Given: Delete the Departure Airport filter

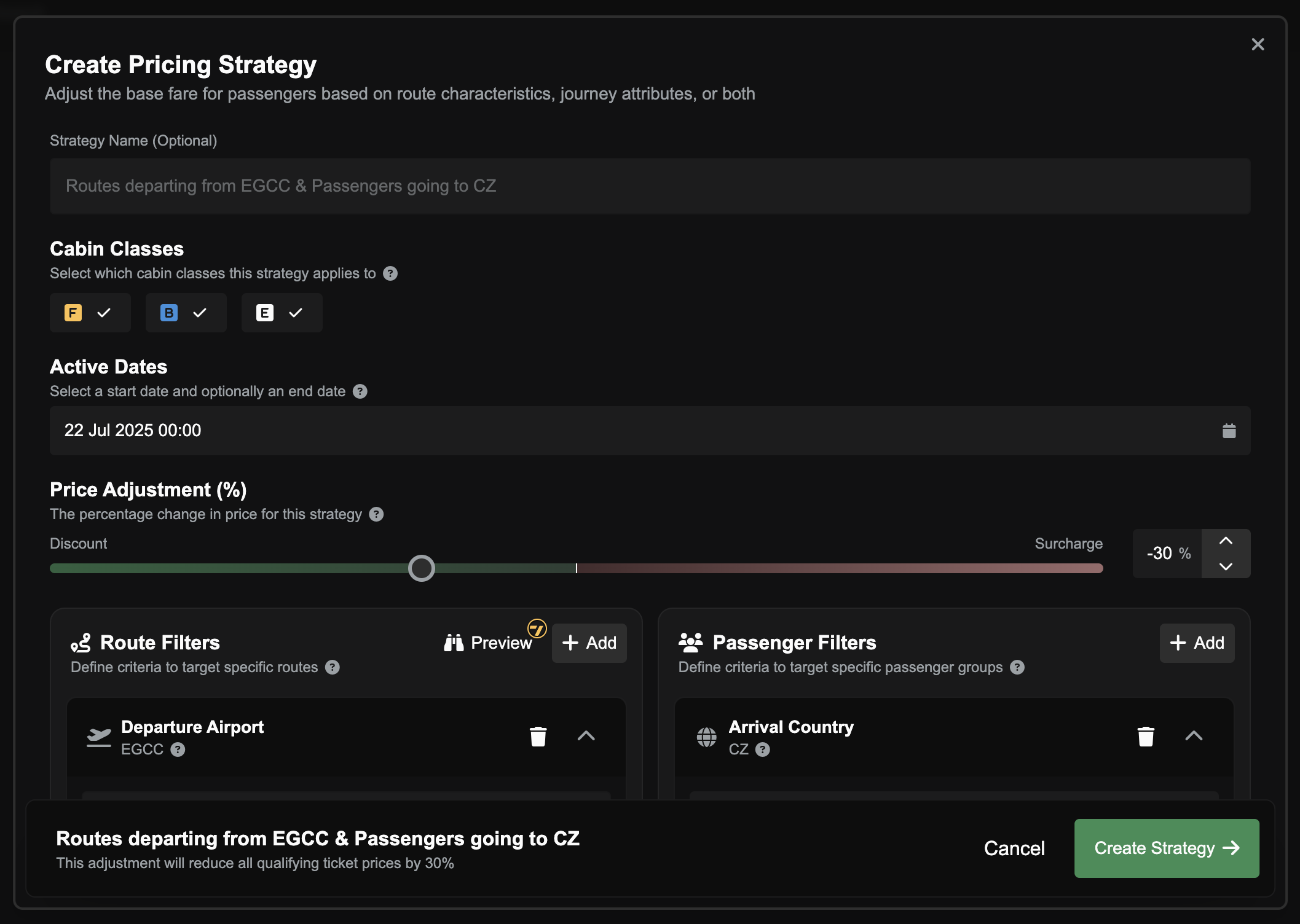Looking at the screenshot, I should coord(538,736).
